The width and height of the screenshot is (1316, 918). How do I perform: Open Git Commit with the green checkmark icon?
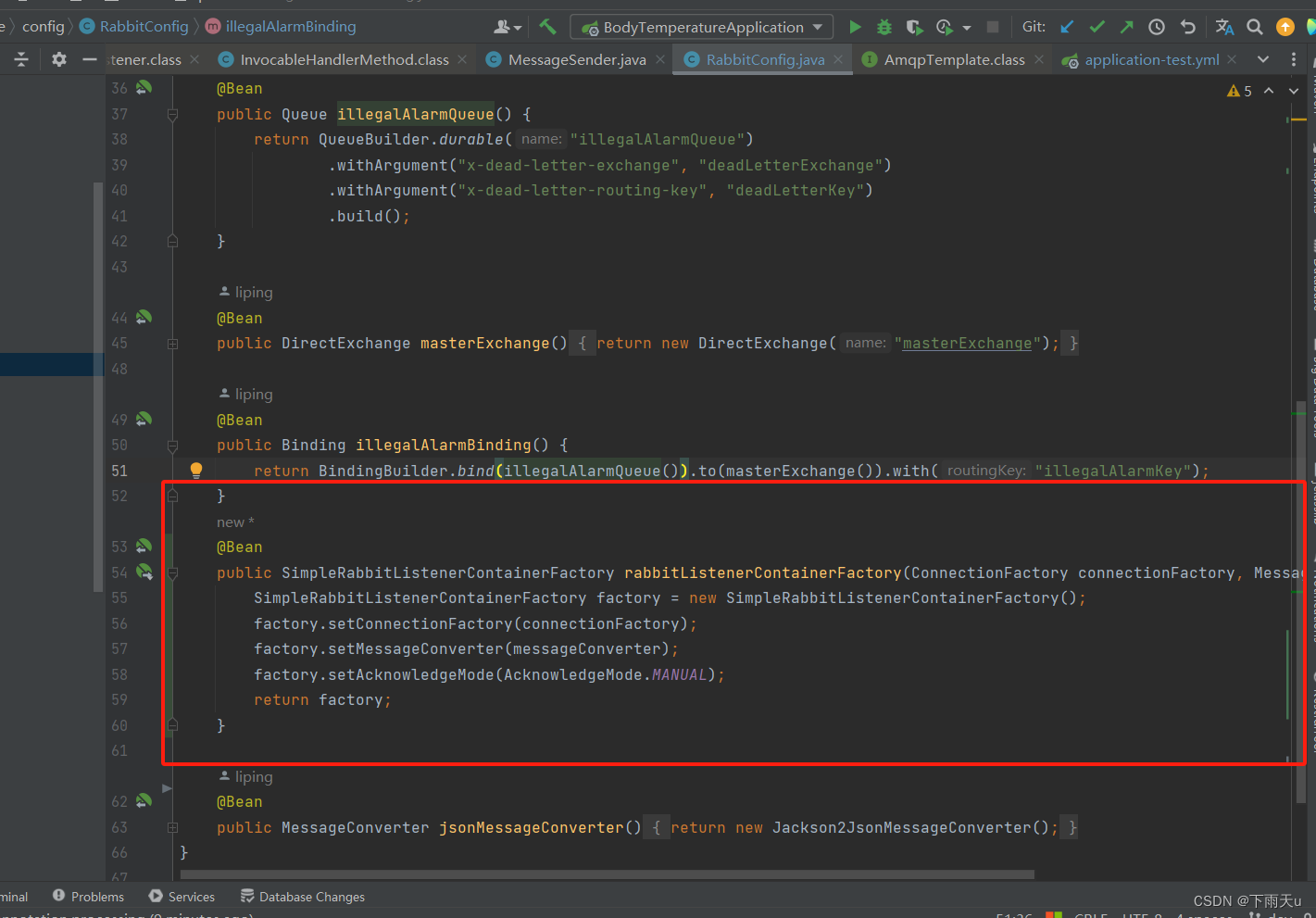click(x=1097, y=27)
